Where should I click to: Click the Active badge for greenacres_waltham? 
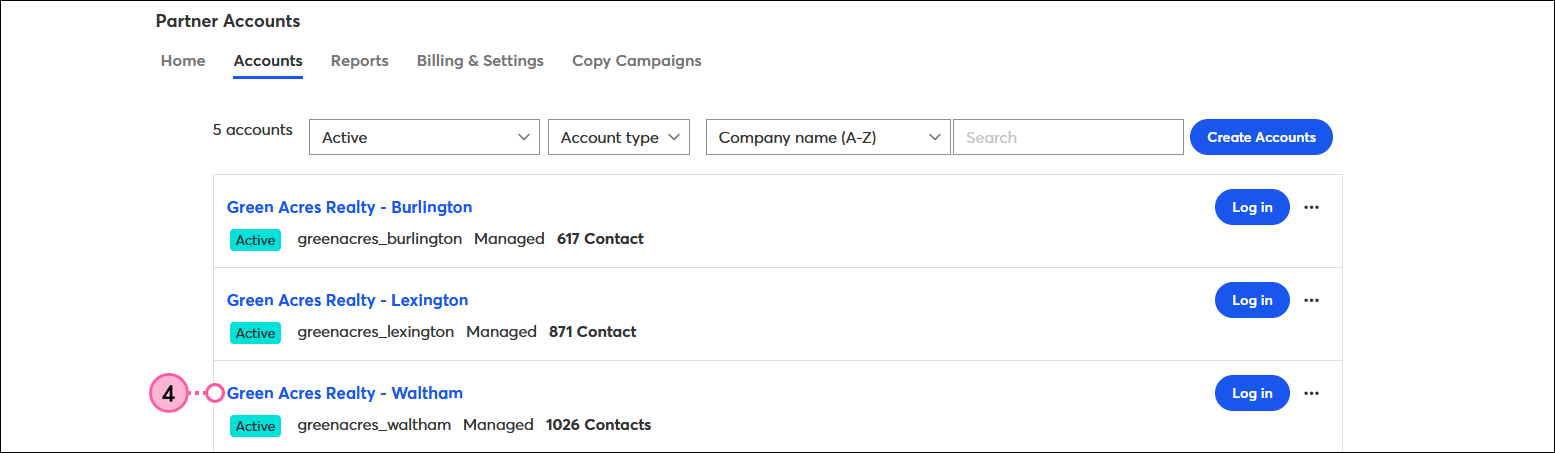255,426
